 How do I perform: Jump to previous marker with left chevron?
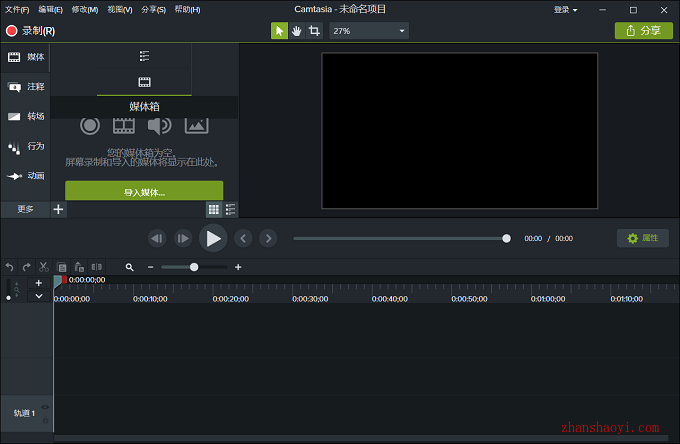(x=243, y=238)
